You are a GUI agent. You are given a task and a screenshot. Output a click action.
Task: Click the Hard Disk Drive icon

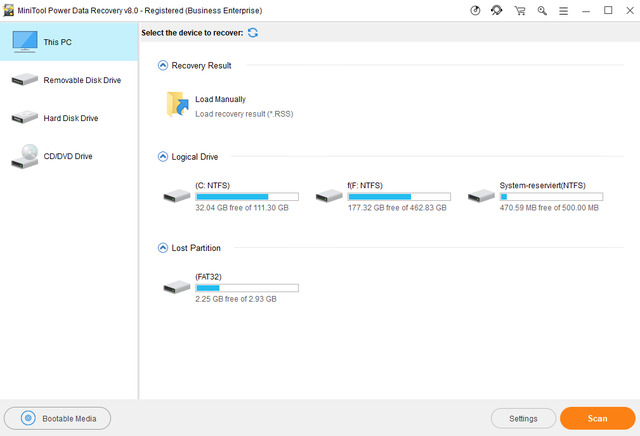point(24,117)
